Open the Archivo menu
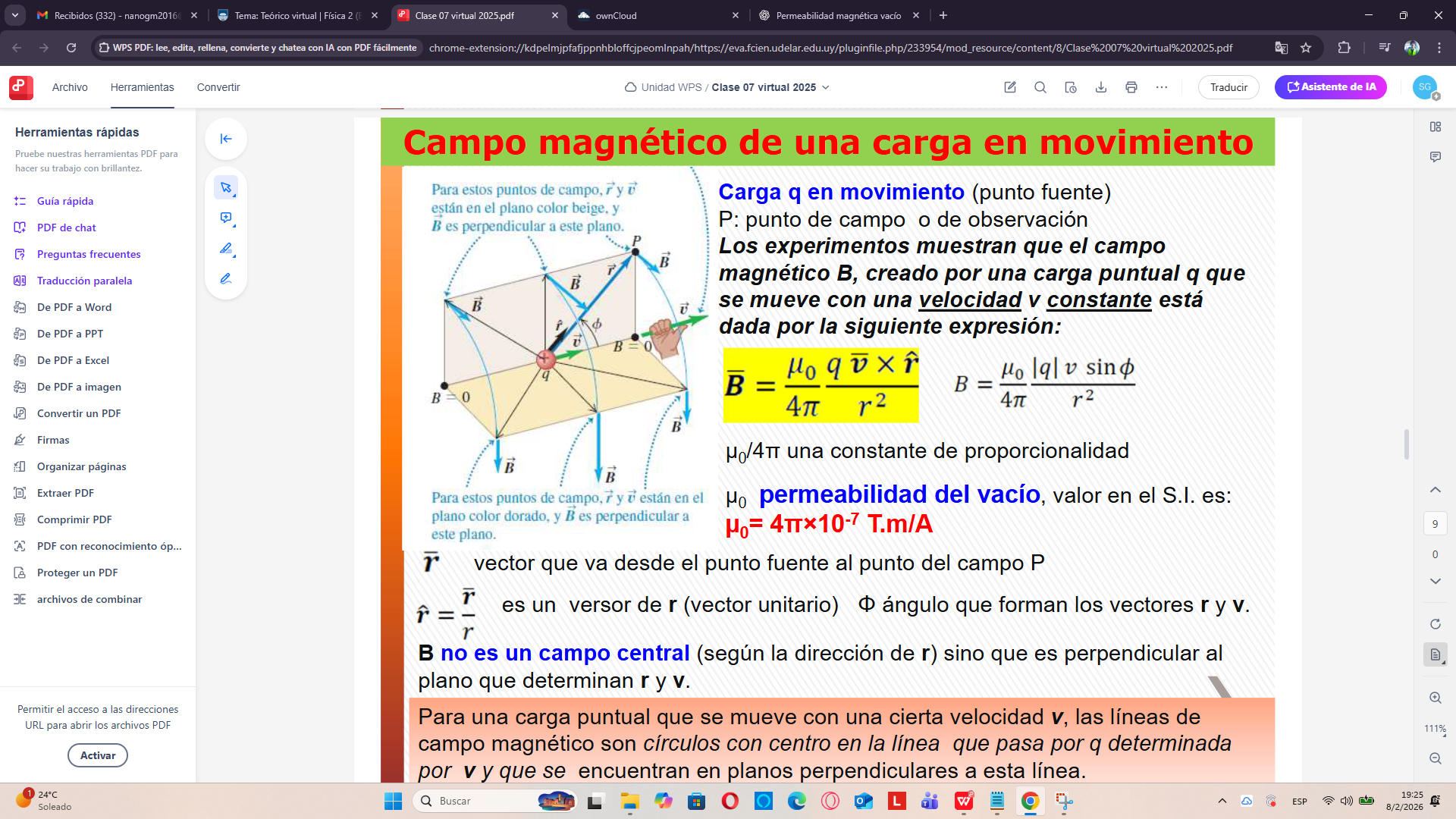 (x=70, y=87)
